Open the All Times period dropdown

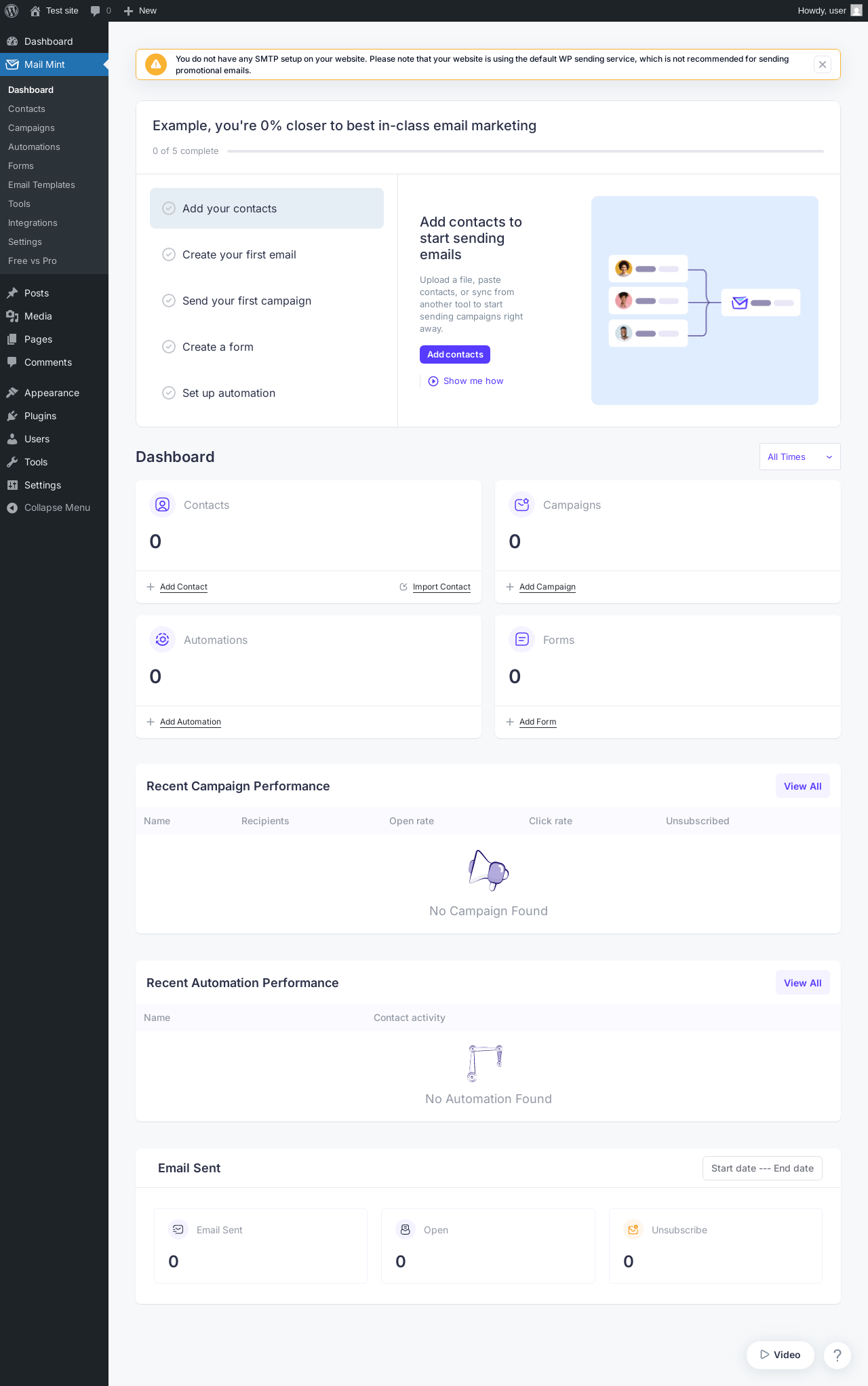coord(800,457)
